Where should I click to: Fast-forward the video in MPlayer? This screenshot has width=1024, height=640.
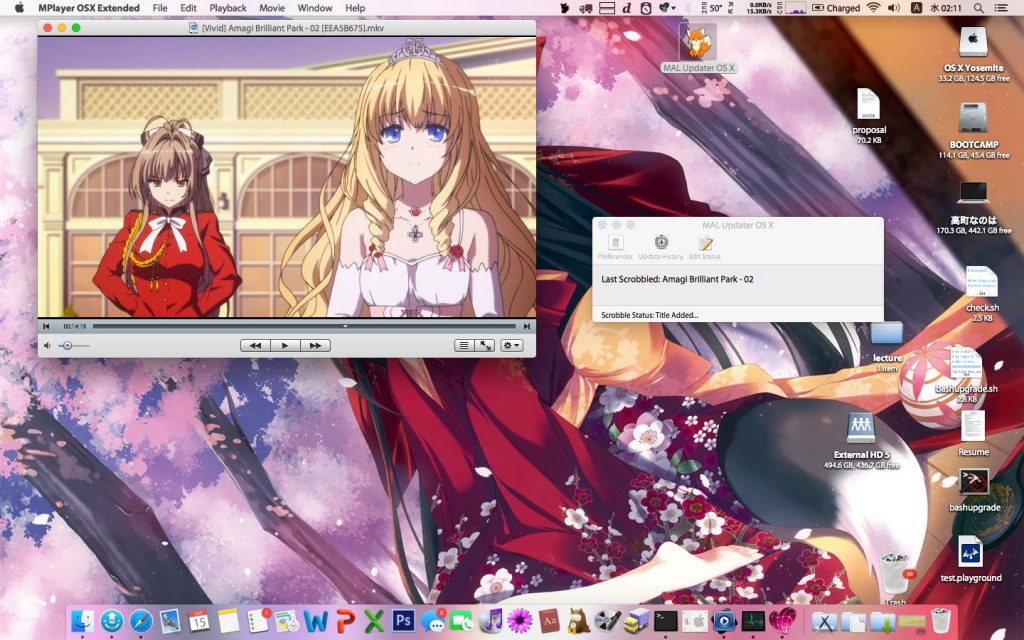coord(315,345)
